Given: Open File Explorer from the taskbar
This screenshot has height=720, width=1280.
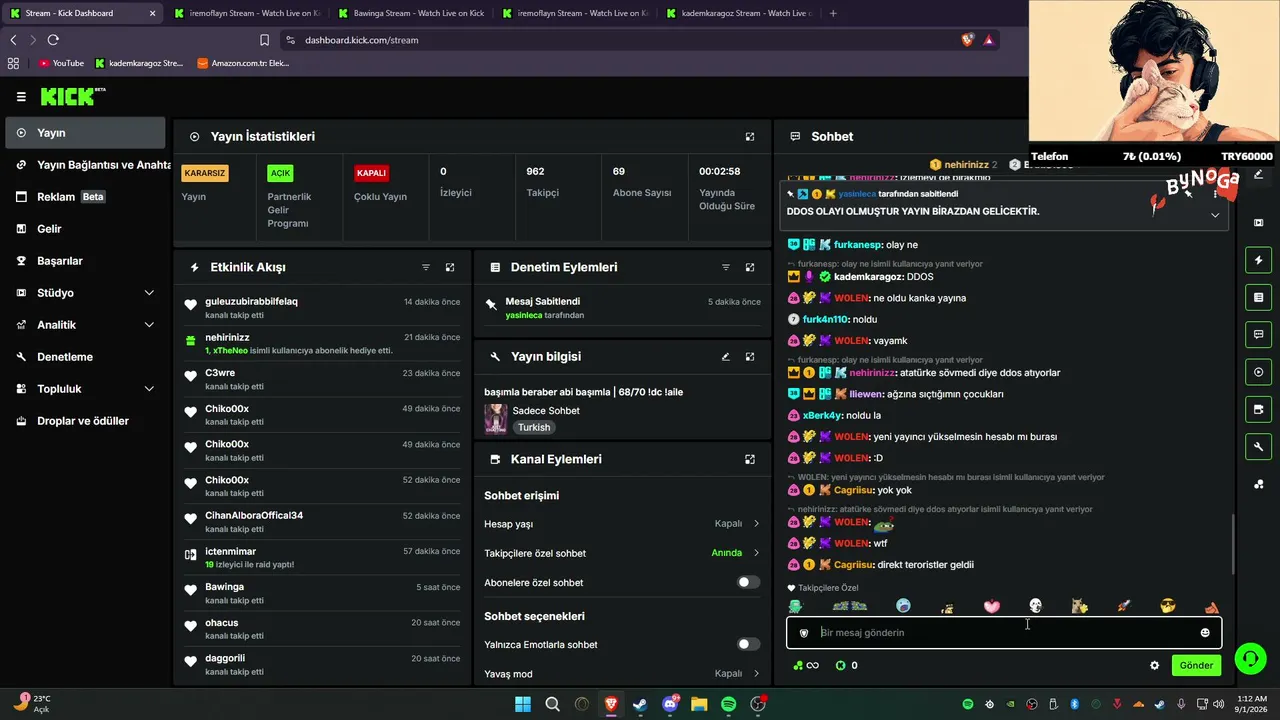Looking at the screenshot, I should point(698,704).
